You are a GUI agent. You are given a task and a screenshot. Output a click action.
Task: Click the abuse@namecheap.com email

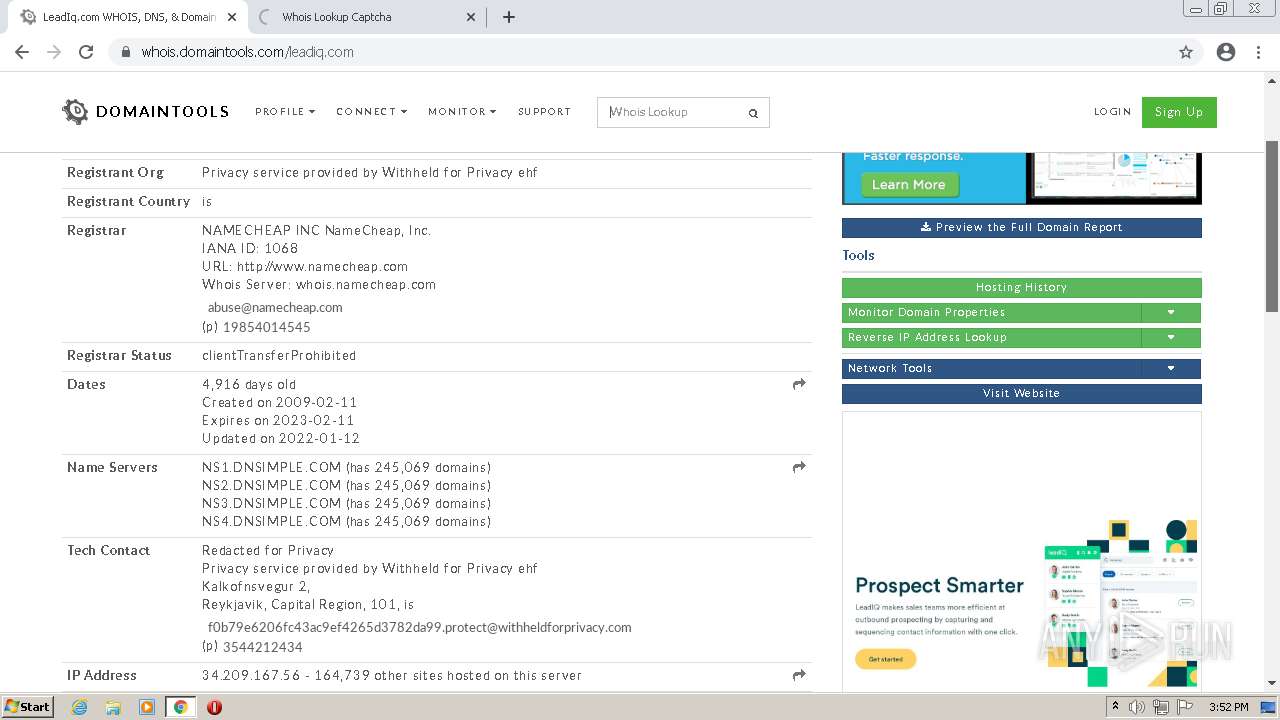pos(275,307)
